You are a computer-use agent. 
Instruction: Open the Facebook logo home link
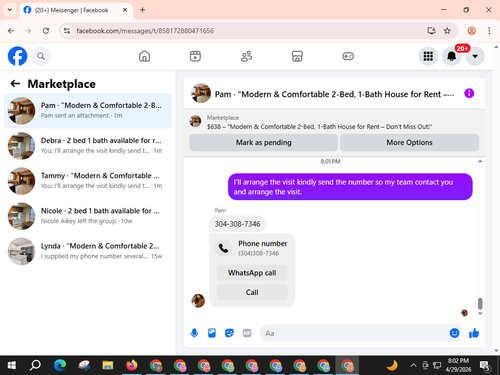tap(17, 56)
